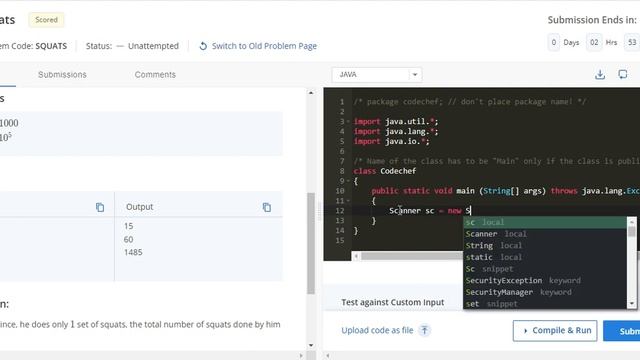
Task: Select 'Sc snippet' autocomplete suggestion
Action: (x=545, y=269)
